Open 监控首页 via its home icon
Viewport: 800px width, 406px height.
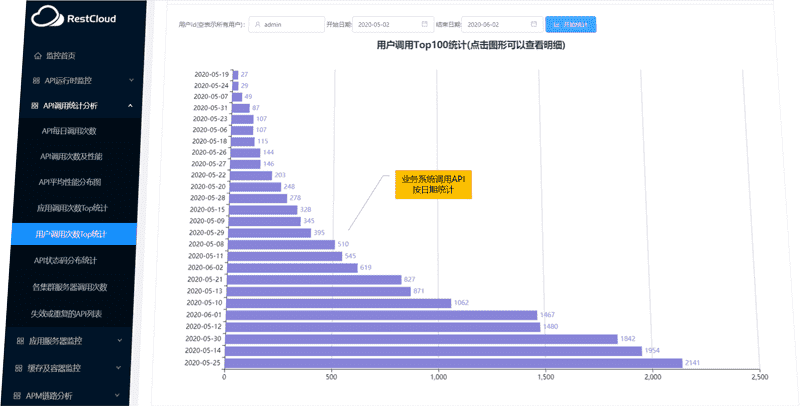(38, 56)
